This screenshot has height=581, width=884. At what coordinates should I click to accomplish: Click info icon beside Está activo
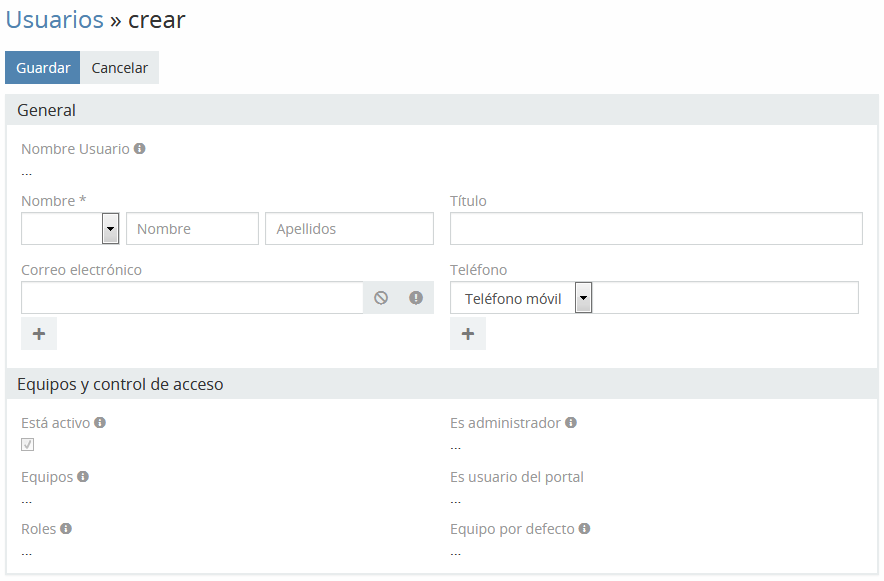(x=100, y=423)
